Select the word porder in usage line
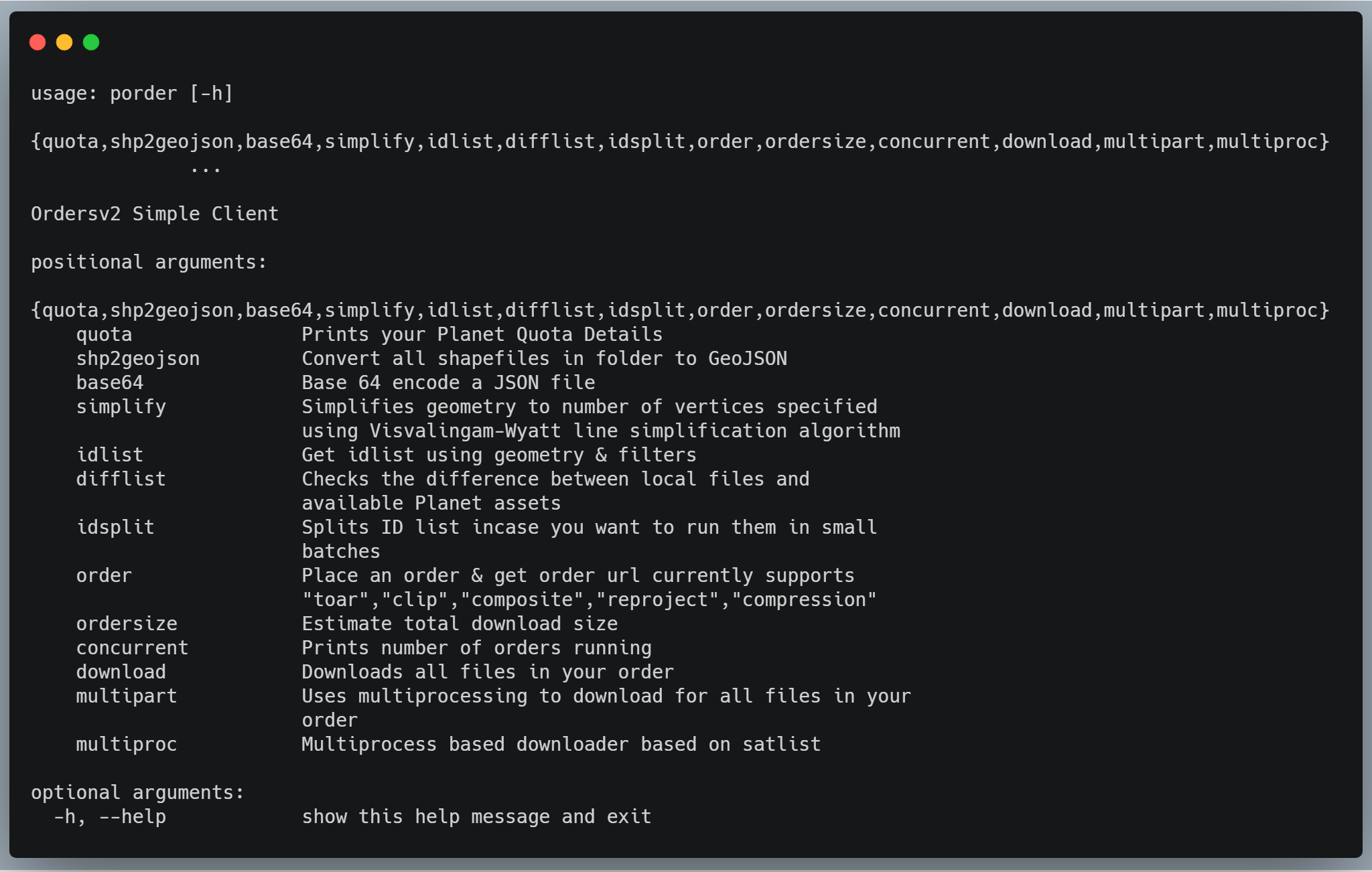Screen dimensions: 1372x872 (143, 93)
